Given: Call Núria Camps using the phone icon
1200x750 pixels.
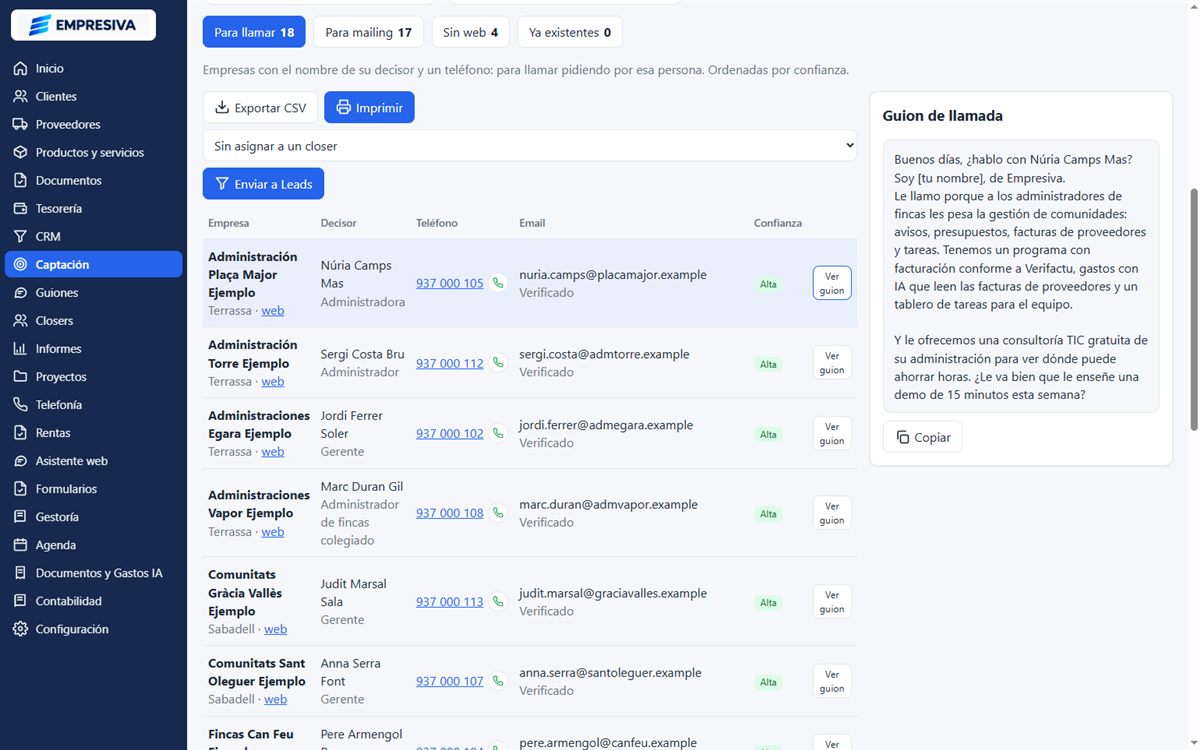Looking at the screenshot, I should click(498, 283).
